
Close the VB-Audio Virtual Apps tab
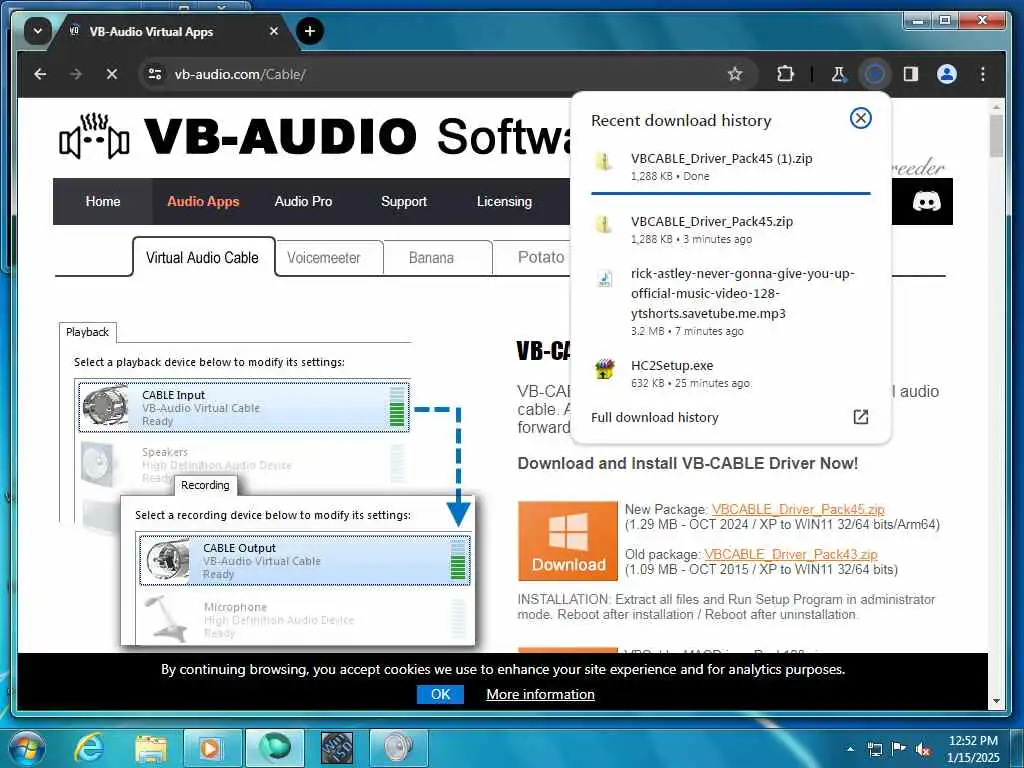[274, 31]
